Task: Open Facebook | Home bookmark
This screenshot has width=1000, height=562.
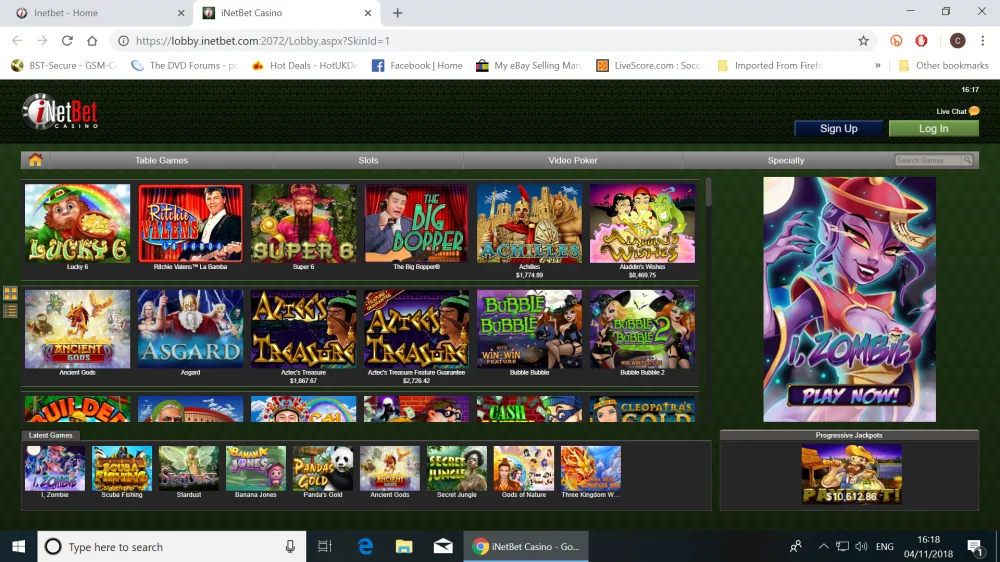Action: tap(417, 65)
